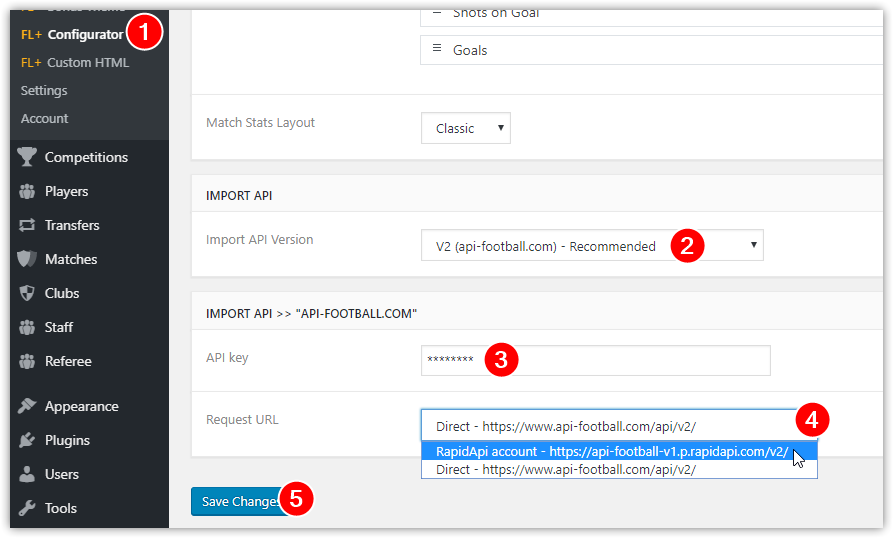Click the Appearance paintbrush icon
This screenshot has height=538, width=893.
point(27,406)
